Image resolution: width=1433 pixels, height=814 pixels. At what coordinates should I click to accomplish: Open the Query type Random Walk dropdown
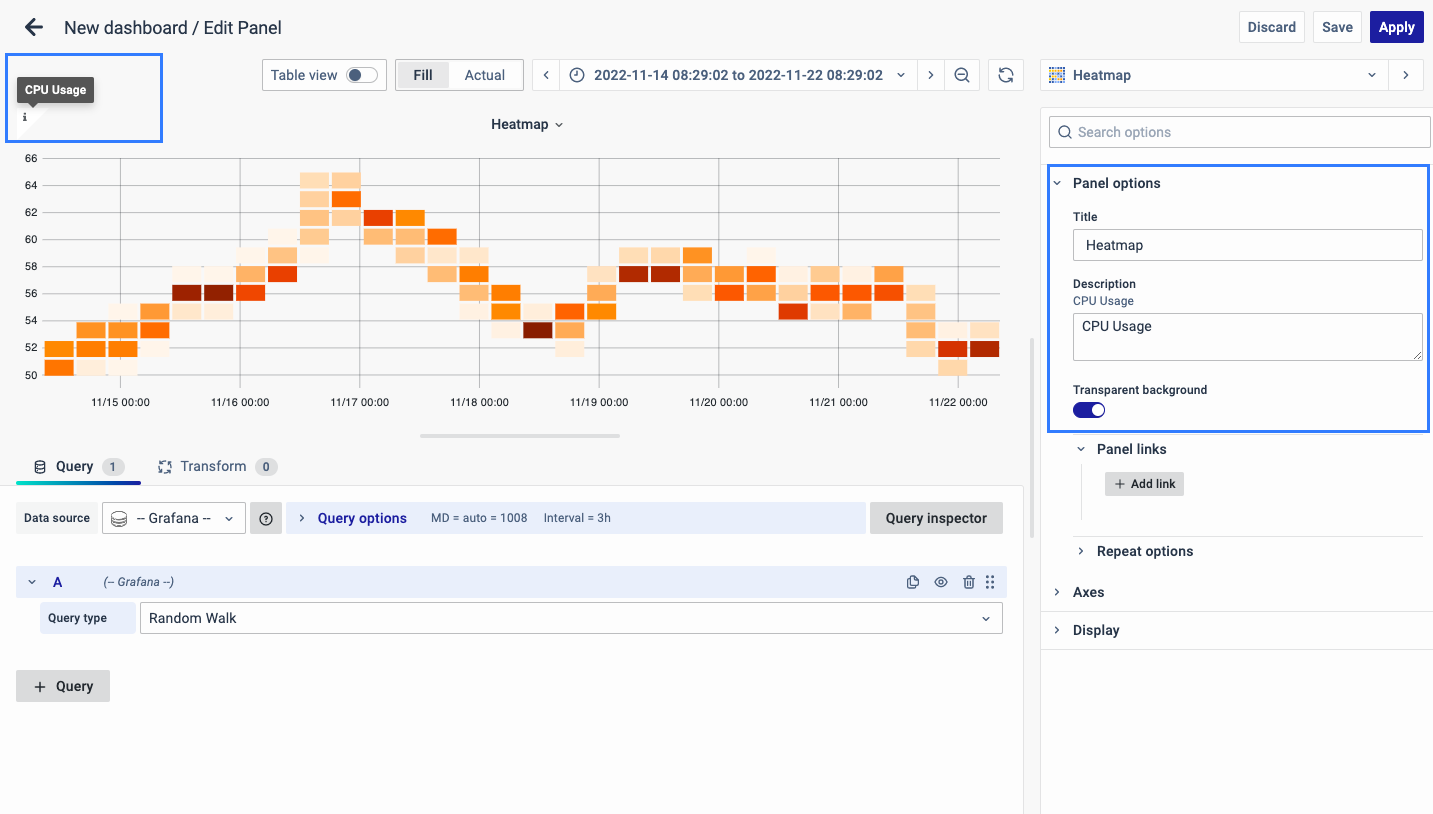(x=570, y=618)
